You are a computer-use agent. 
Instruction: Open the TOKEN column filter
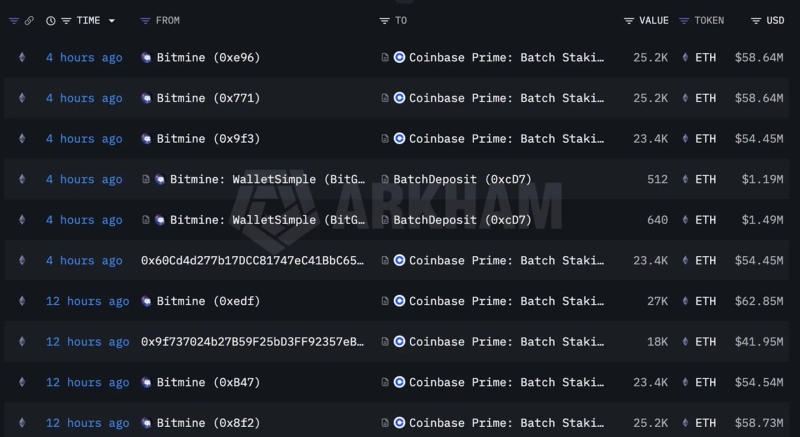coord(684,21)
